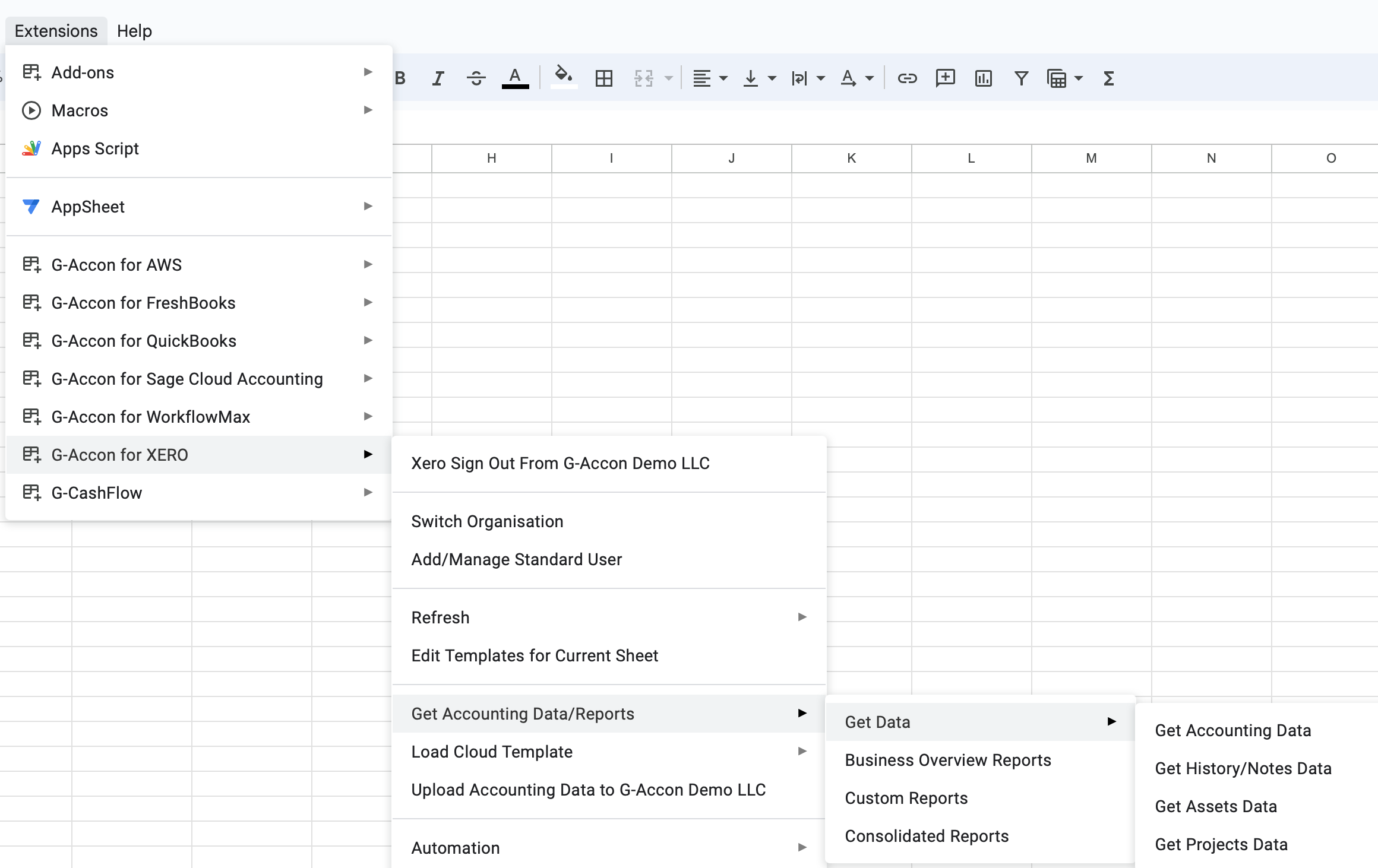Expand G-Accon for Sage Cloud Accounting
The image size is (1378, 868).
pos(199,379)
